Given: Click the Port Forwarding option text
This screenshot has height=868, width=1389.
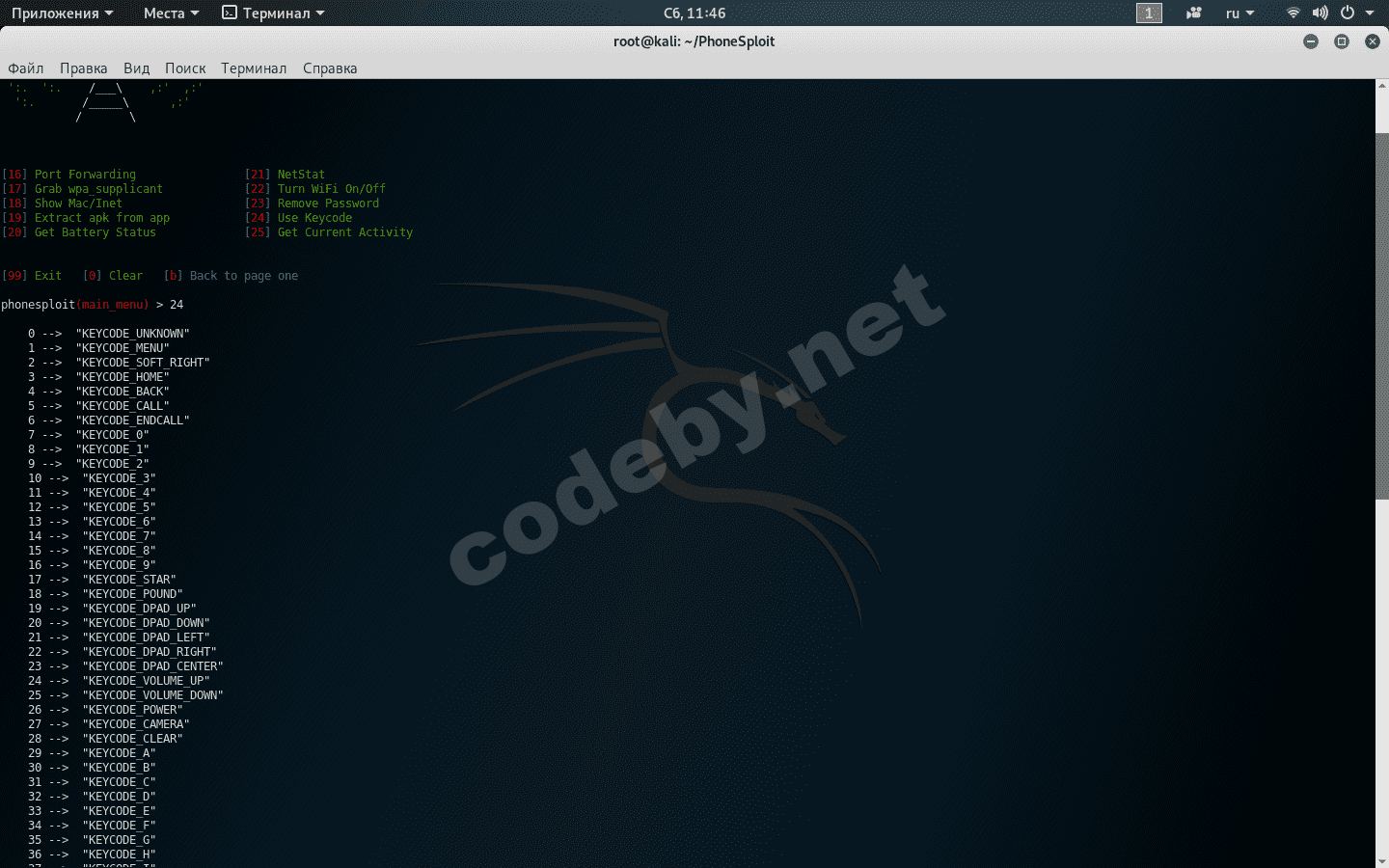Looking at the screenshot, I should (85, 175).
